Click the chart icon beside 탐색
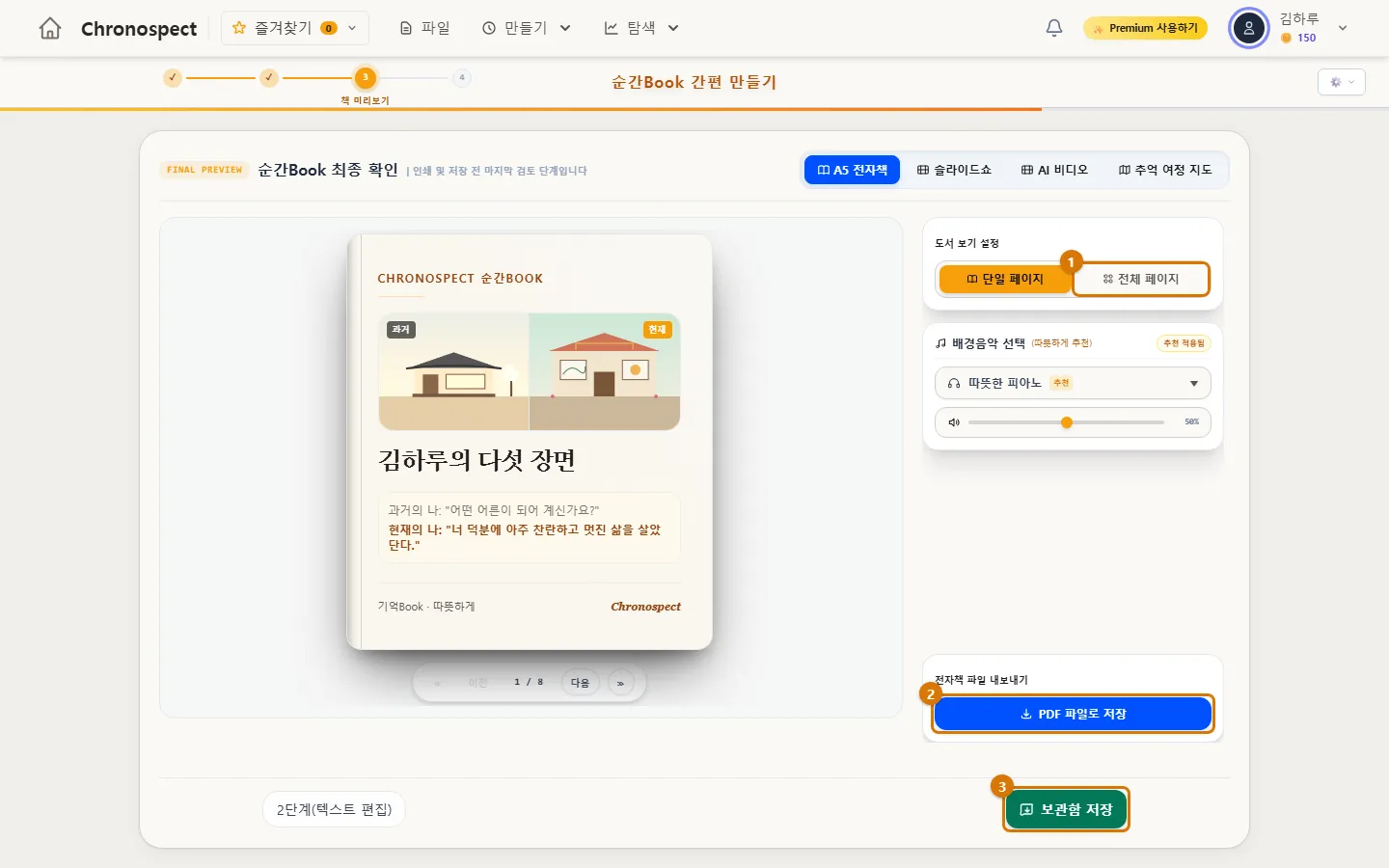This screenshot has width=1389, height=868. (612, 29)
